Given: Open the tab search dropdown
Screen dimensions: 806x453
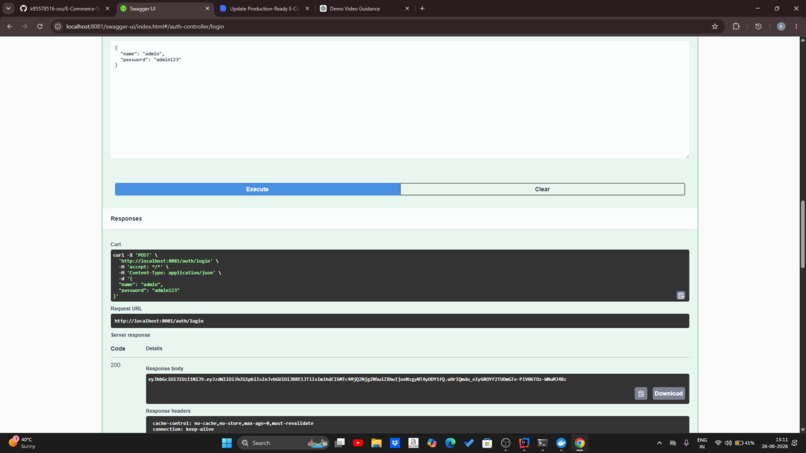Looking at the screenshot, I should click(x=8, y=9).
